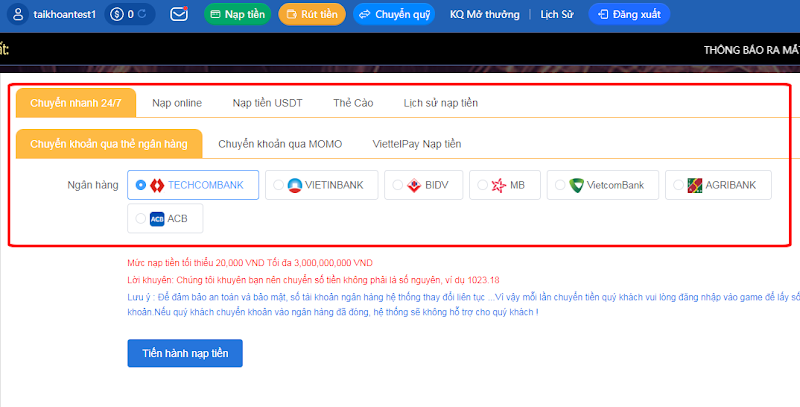The height and width of the screenshot is (407, 800).
Task: Select the VietcomBank radio button
Action: pyautogui.click(x=560, y=185)
